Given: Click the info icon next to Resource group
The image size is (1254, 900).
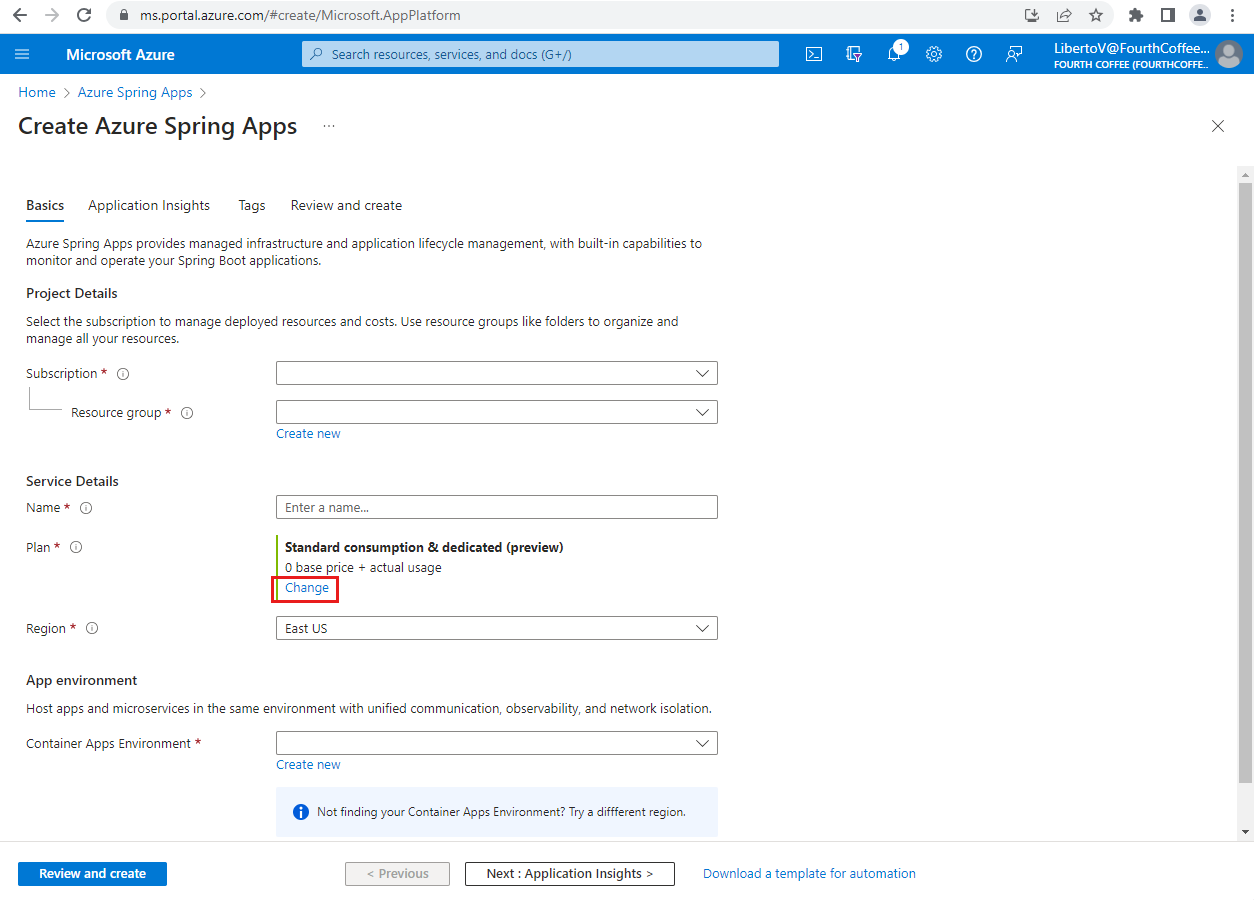Looking at the screenshot, I should pyautogui.click(x=187, y=413).
